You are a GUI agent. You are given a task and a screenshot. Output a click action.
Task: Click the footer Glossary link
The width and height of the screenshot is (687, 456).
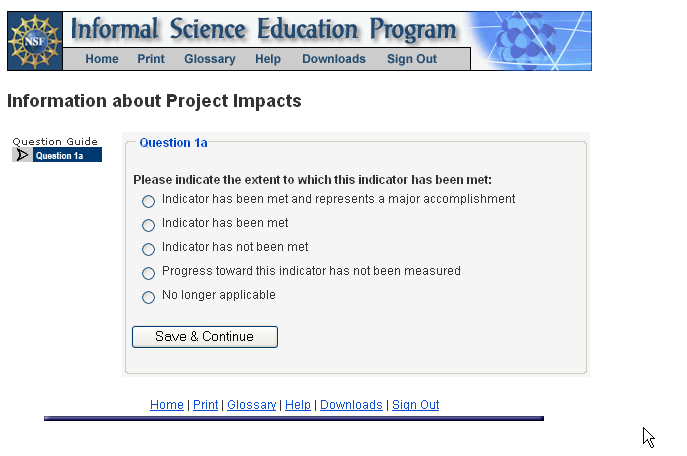(x=251, y=405)
